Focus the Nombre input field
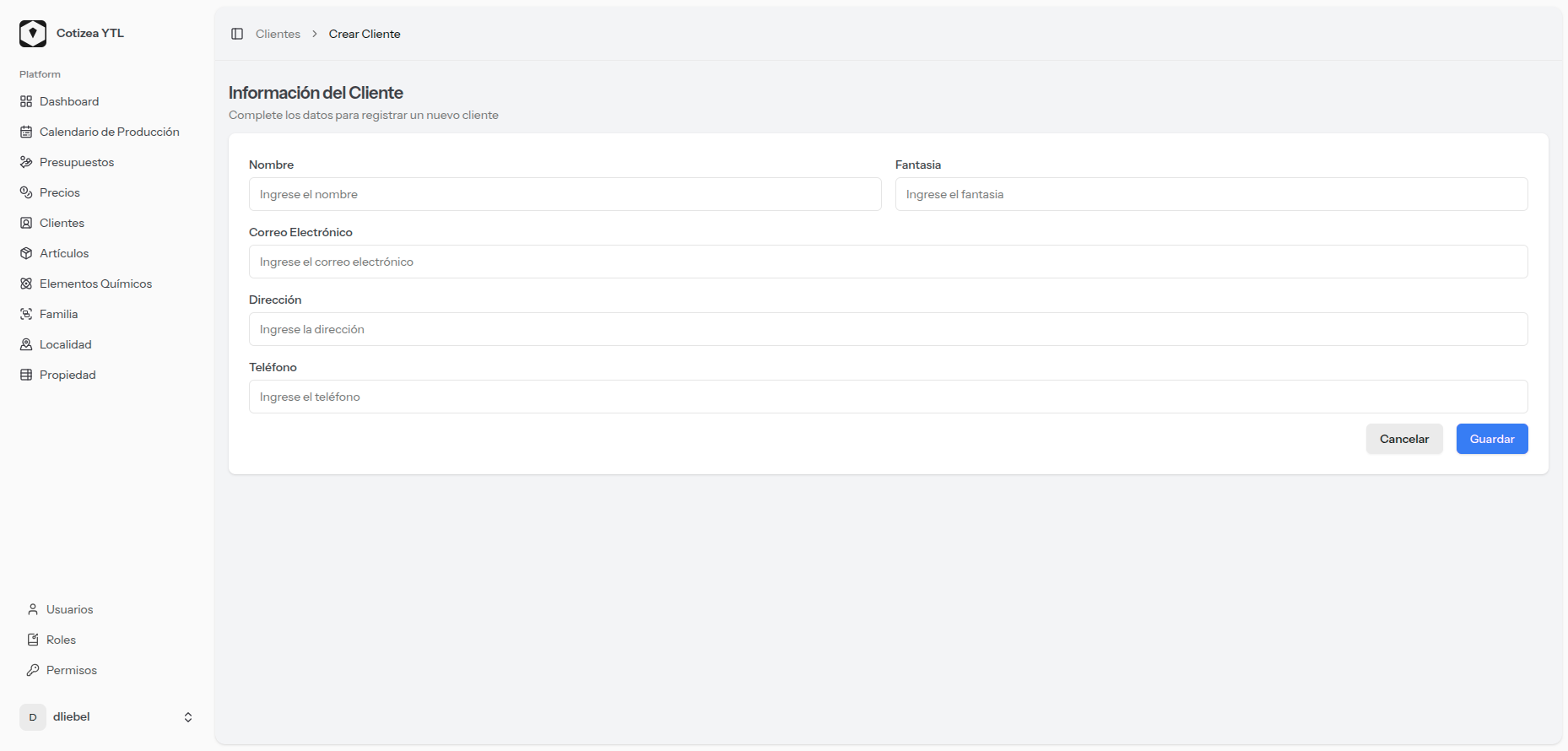The height and width of the screenshot is (751, 1568). click(565, 194)
